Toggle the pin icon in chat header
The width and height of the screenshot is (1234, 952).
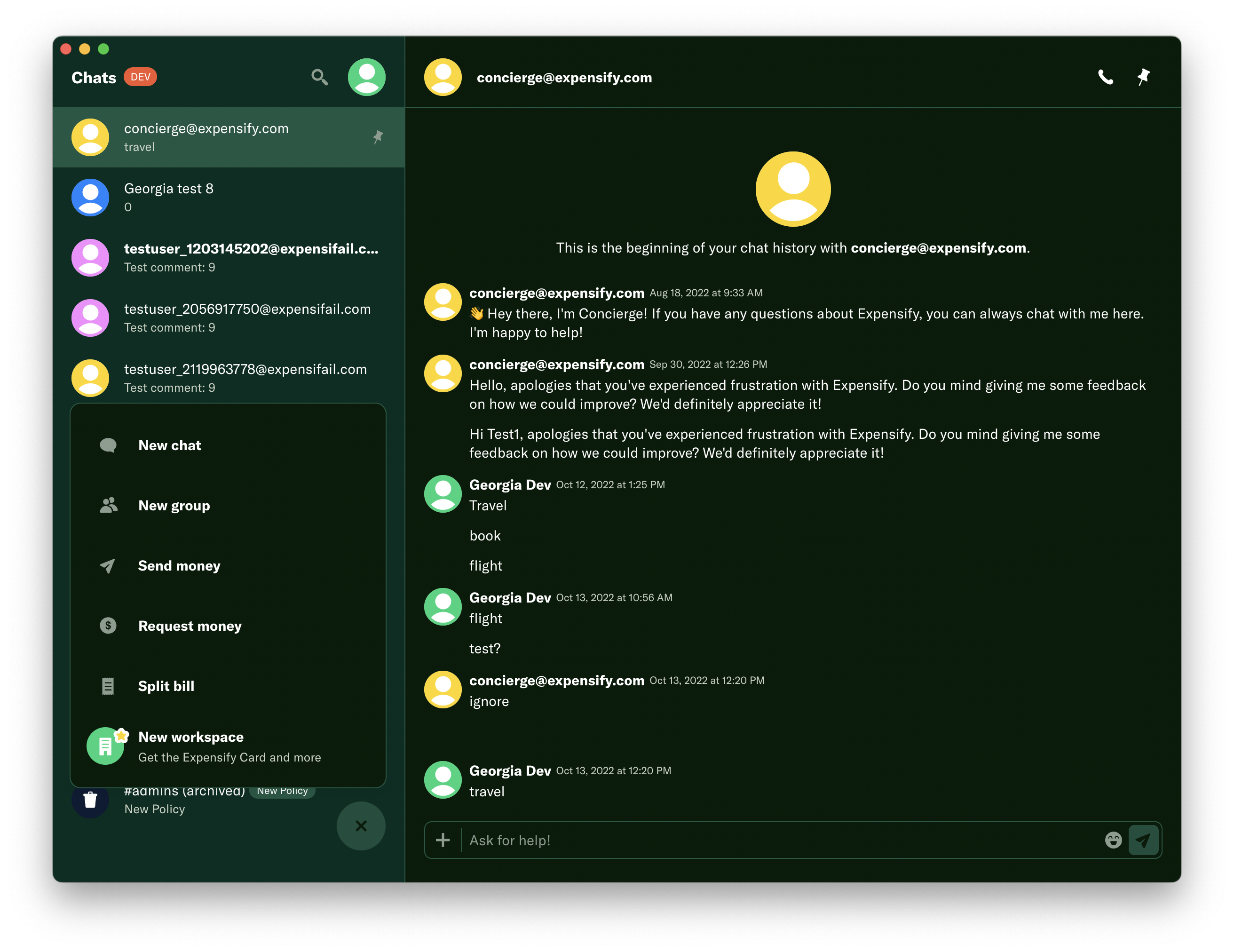1143,77
